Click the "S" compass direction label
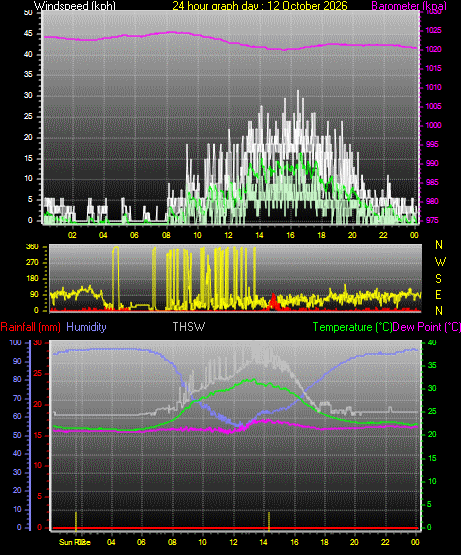 coord(438,279)
